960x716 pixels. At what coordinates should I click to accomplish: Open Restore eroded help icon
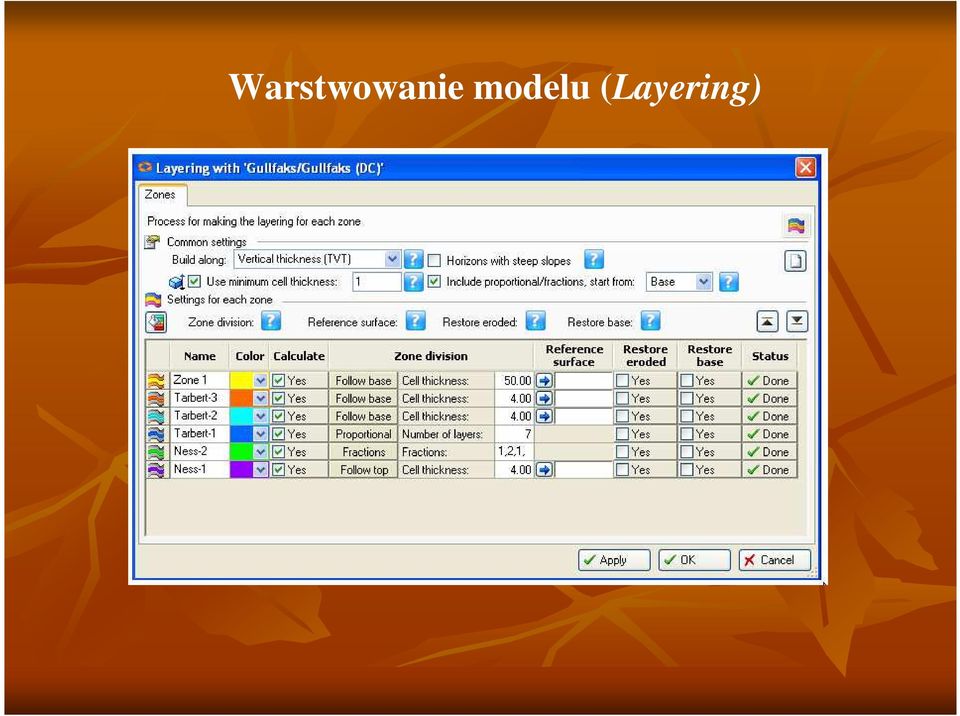pos(535,321)
